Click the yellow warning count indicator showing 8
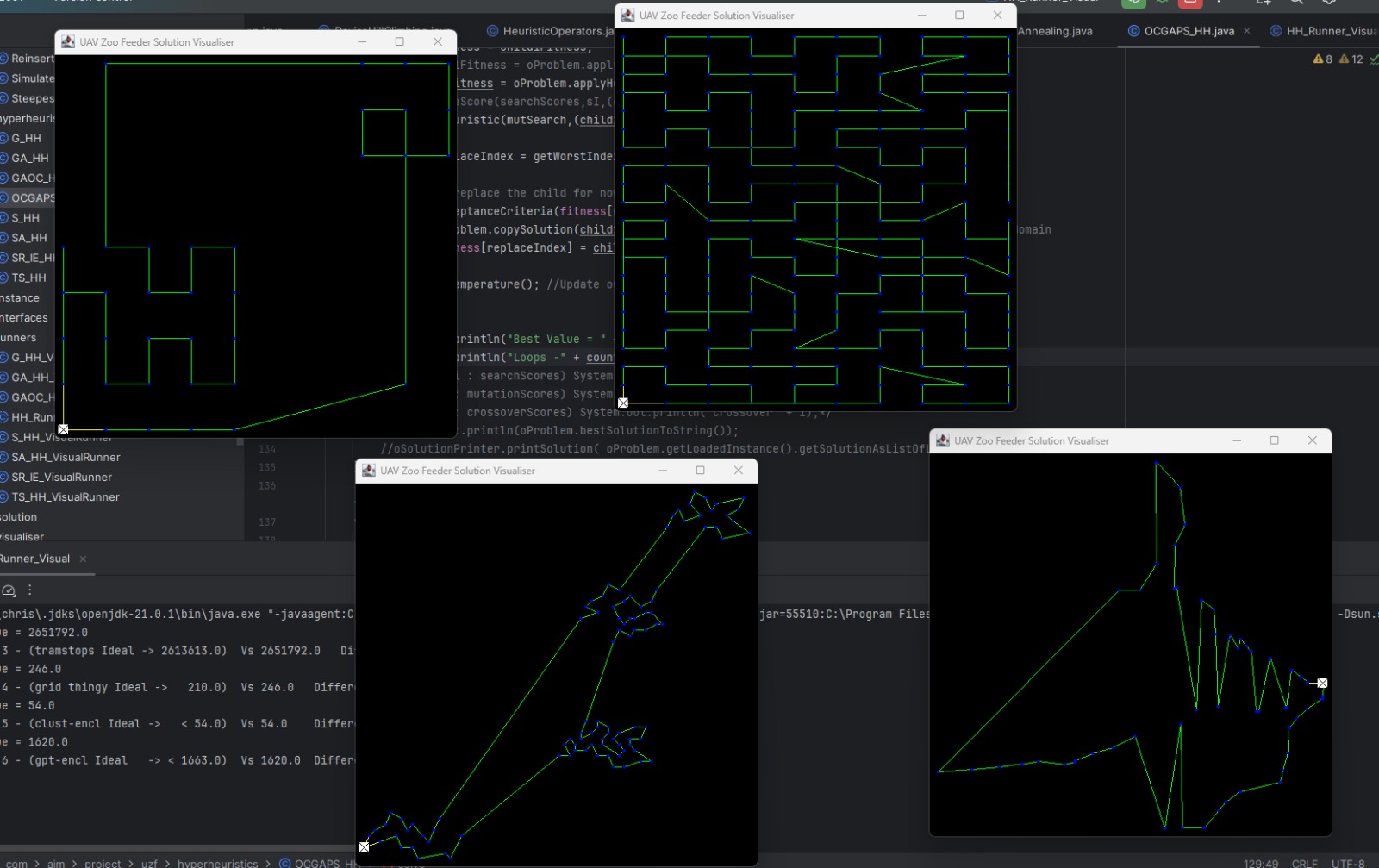1379x868 pixels. (1322, 59)
